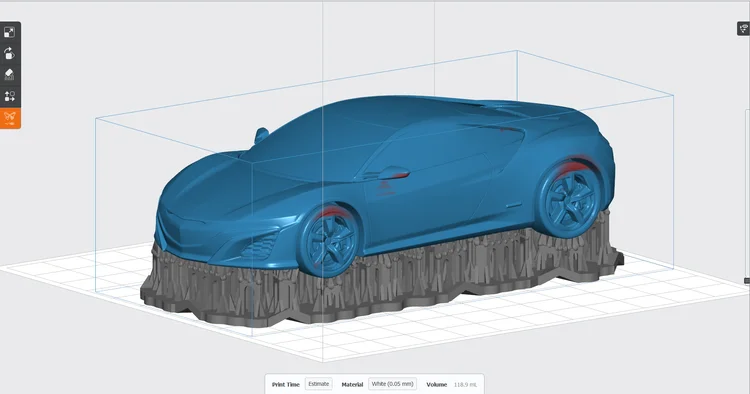Click the orange butterfly one-click print icon
The width and height of the screenshot is (750, 394).
click(x=10, y=118)
